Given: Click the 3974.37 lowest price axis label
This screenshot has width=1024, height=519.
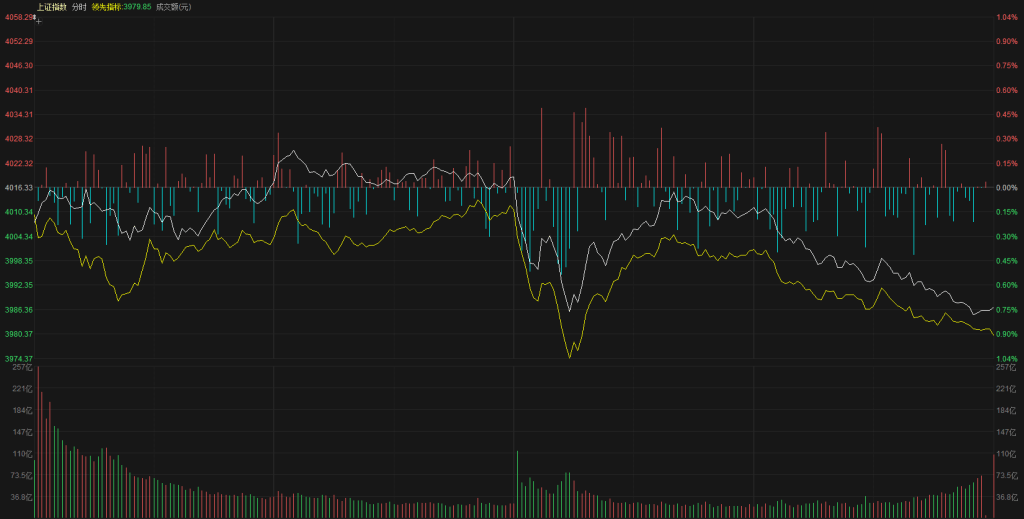Looking at the screenshot, I should coord(19,358).
